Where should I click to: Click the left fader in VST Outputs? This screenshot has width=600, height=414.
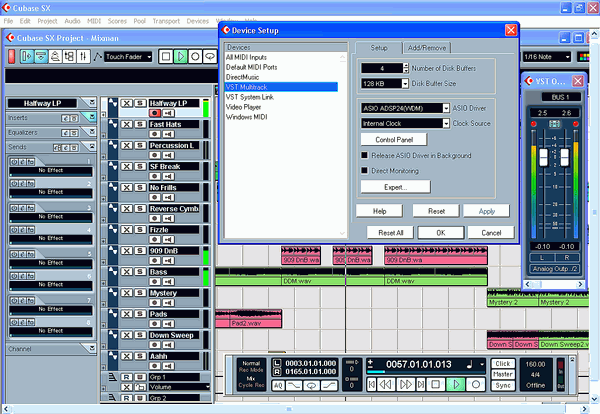point(543,157)
